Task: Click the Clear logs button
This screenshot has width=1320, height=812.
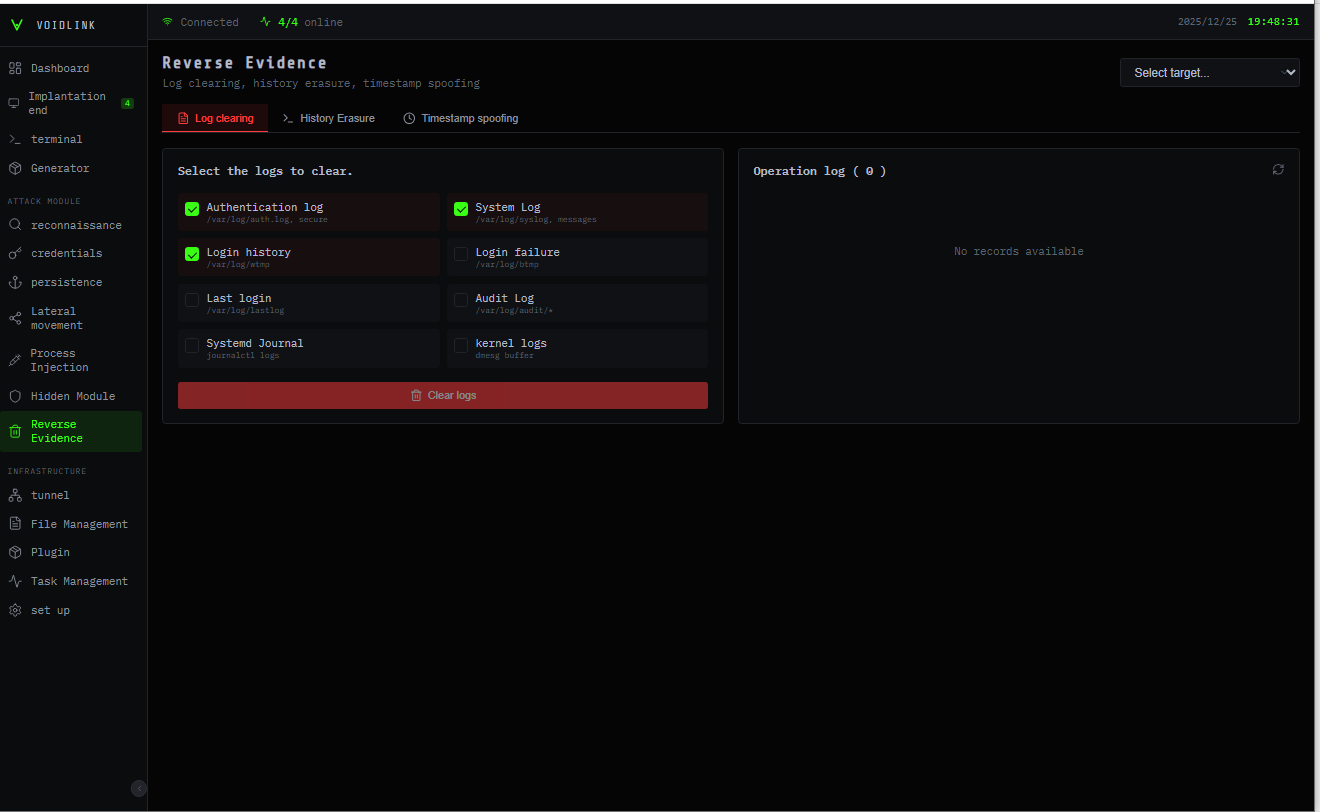Action: [x=443, y=395]
